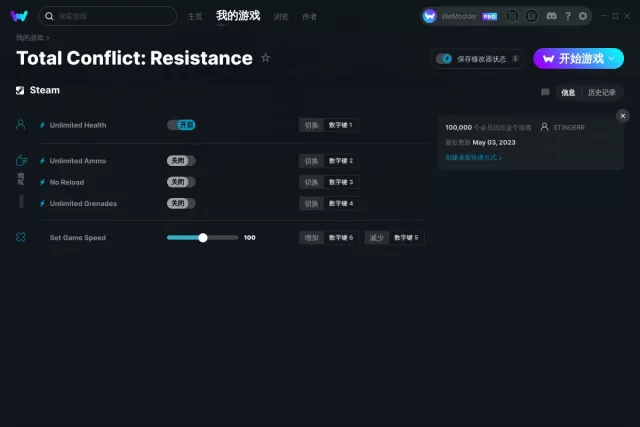Click the WeModder user avatar
The image size is (640, 427).
point(430,16)
